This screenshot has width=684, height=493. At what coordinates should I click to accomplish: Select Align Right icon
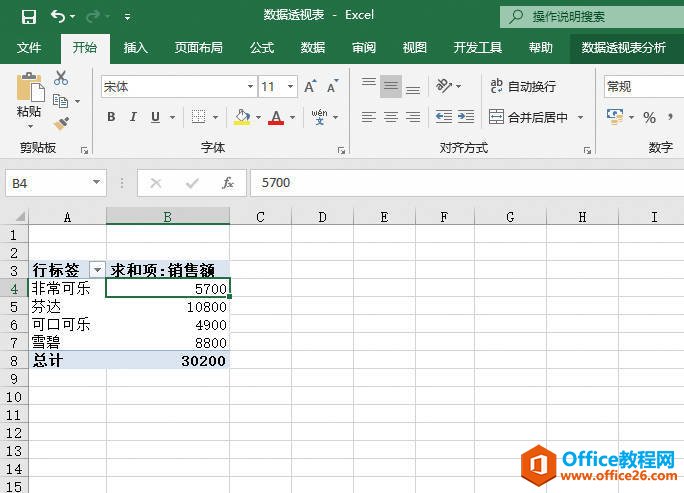pos(413,117)
